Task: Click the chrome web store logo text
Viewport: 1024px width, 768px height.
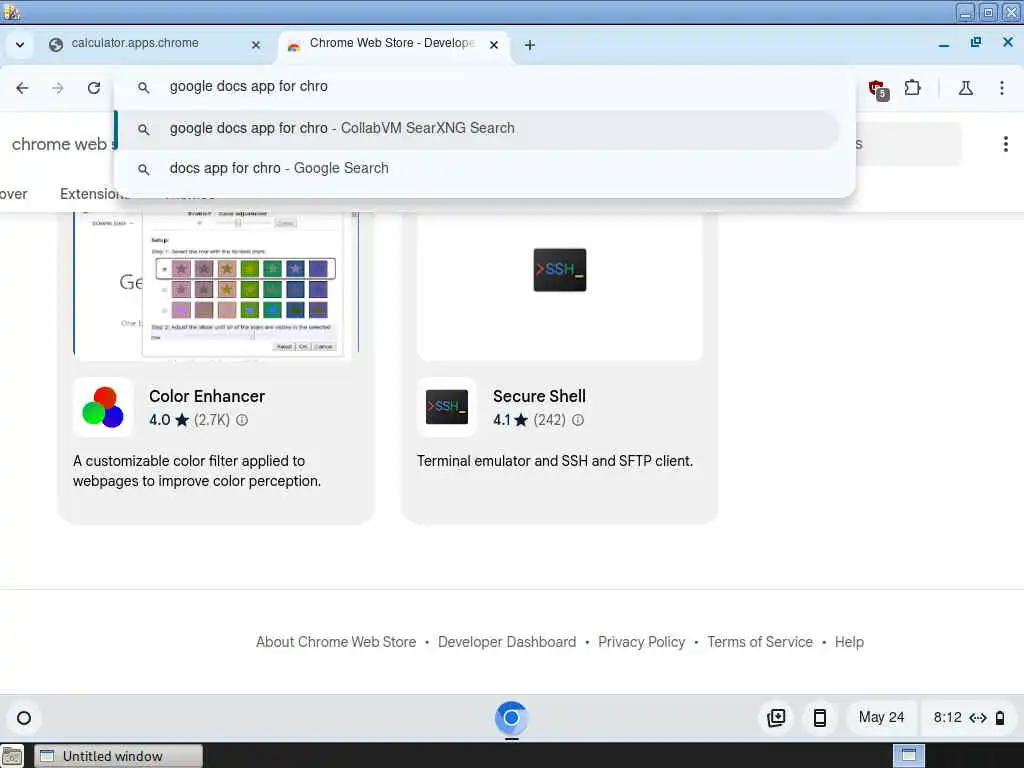Action: tap(63, 144)
